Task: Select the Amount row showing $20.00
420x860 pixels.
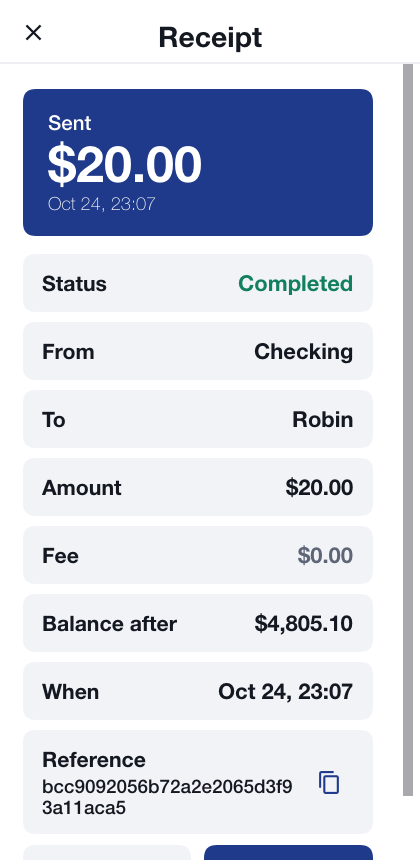Action: (x=198, y=487)
